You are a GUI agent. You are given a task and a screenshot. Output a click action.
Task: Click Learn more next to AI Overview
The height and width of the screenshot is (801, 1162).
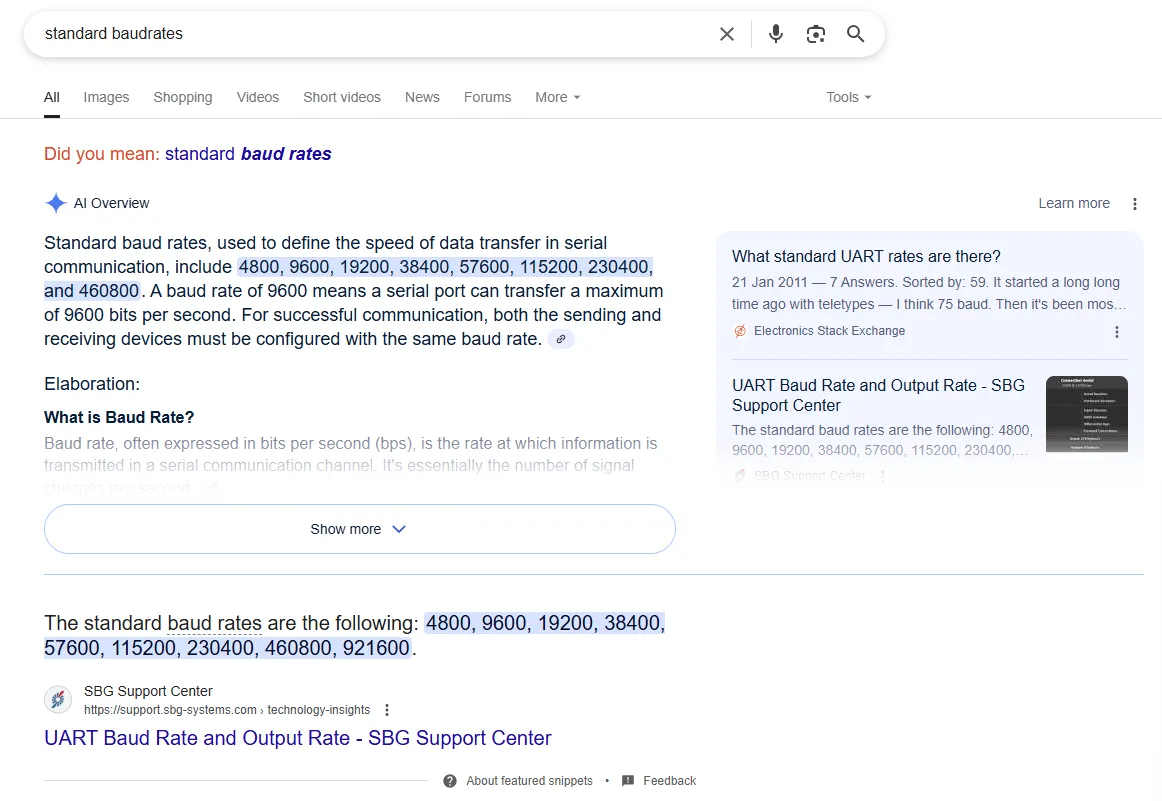1073,203
